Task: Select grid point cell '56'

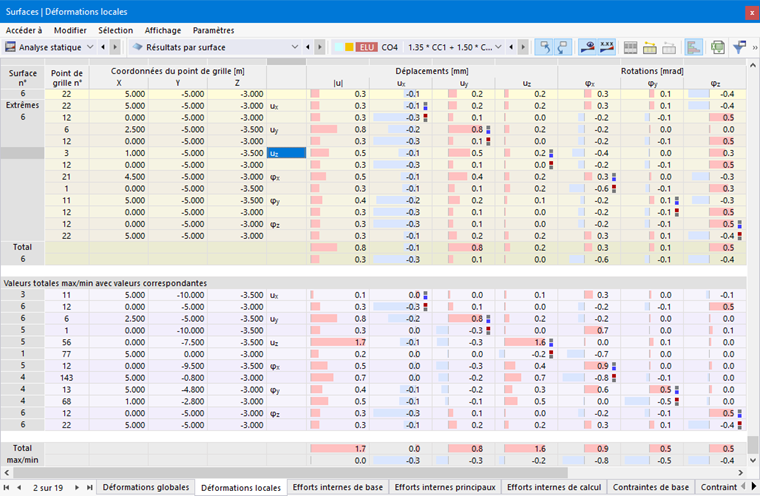Action: coord(66,342)
